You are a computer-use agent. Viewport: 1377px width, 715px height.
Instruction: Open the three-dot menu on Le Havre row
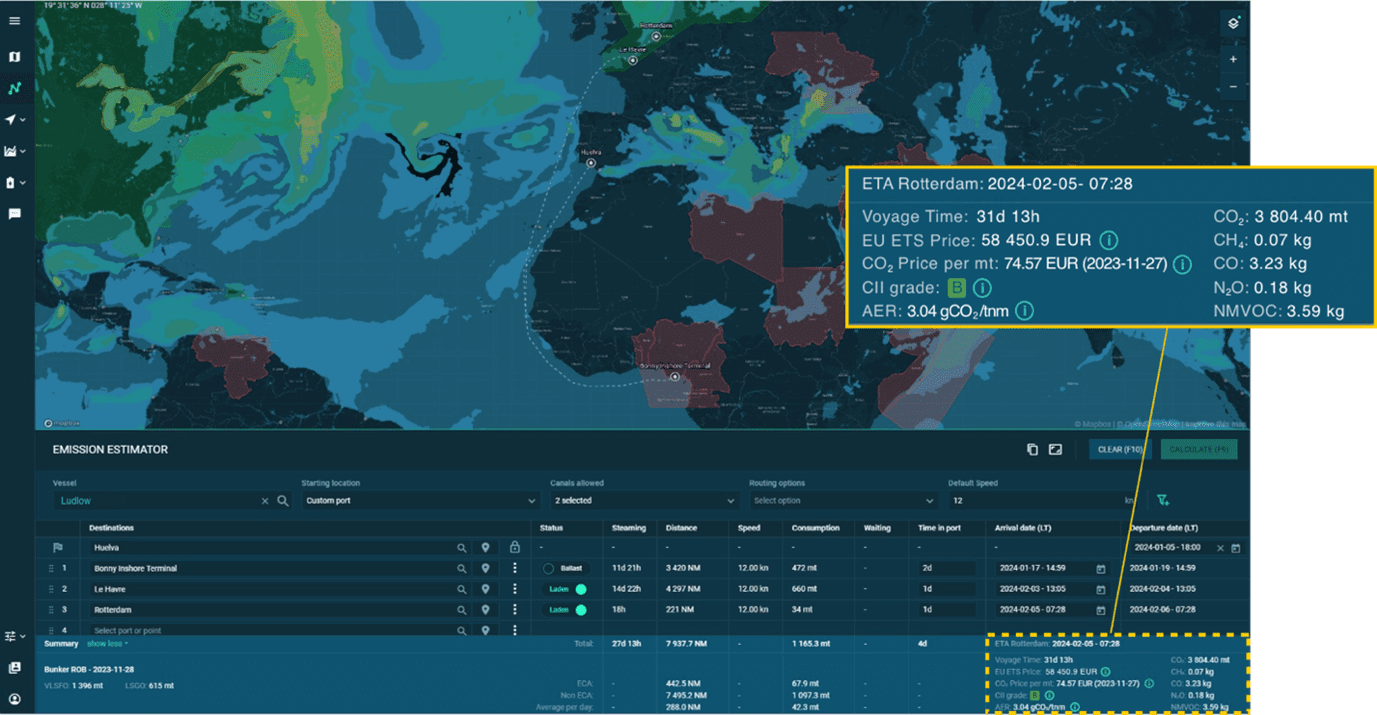(514, 588)
